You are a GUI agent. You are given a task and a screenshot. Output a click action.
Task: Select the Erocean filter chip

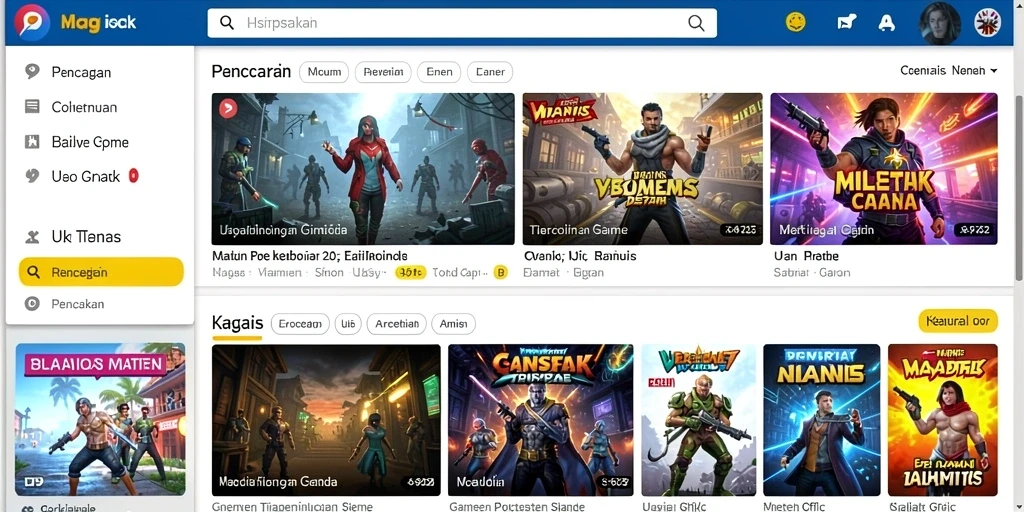coord(300,323)
